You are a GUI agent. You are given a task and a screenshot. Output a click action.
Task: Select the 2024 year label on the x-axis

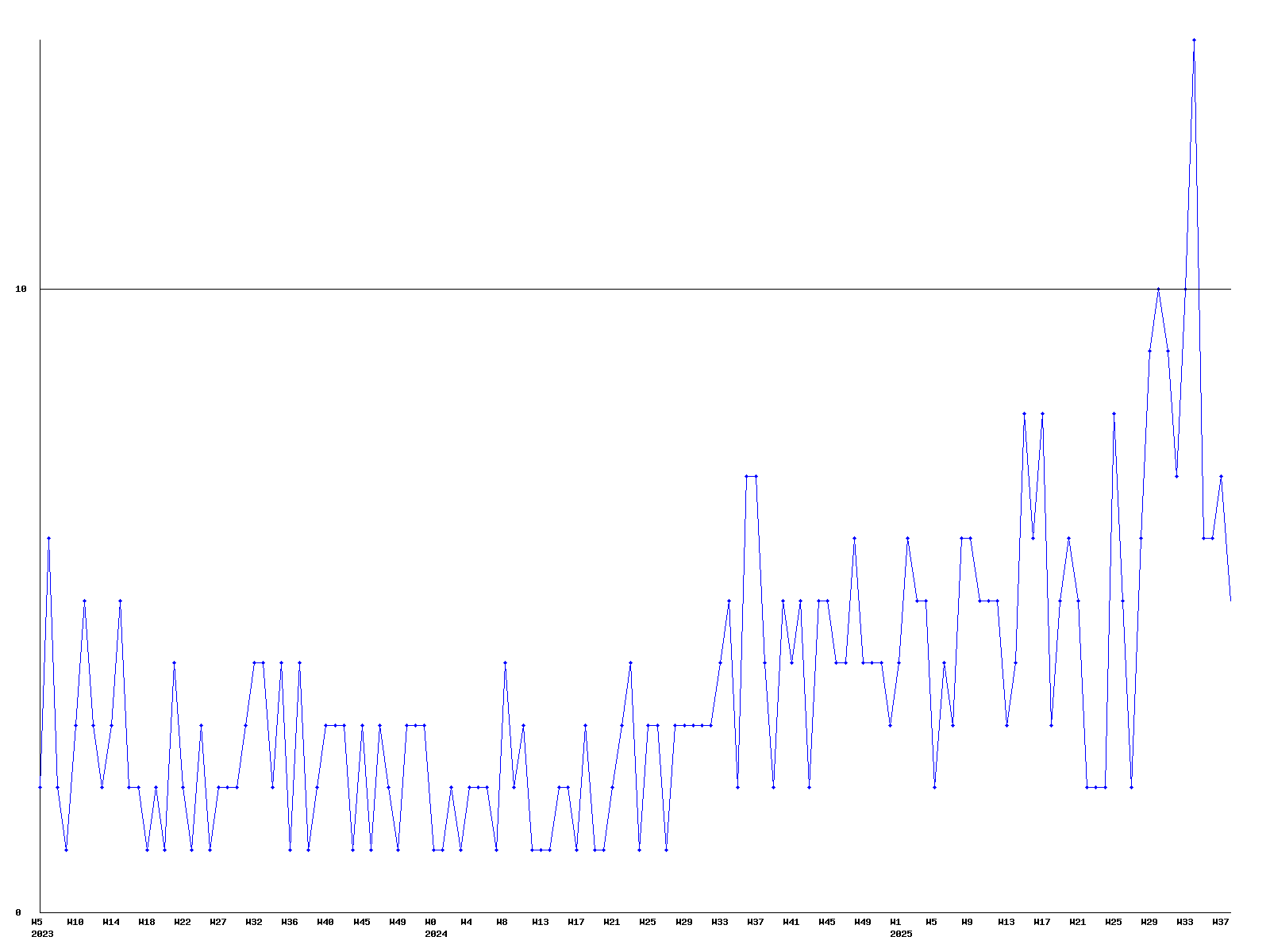pos(436,934)
